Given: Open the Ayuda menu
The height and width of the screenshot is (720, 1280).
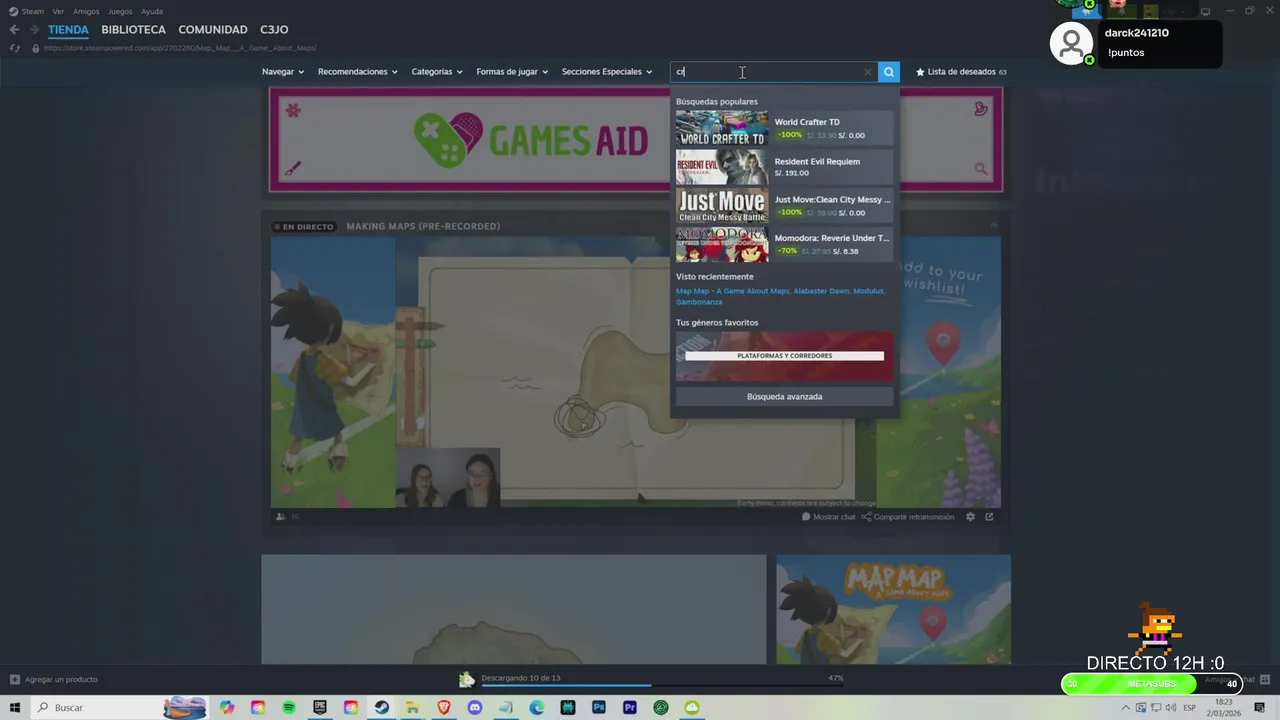Looking at the screenshot, I should pos(152,11).
